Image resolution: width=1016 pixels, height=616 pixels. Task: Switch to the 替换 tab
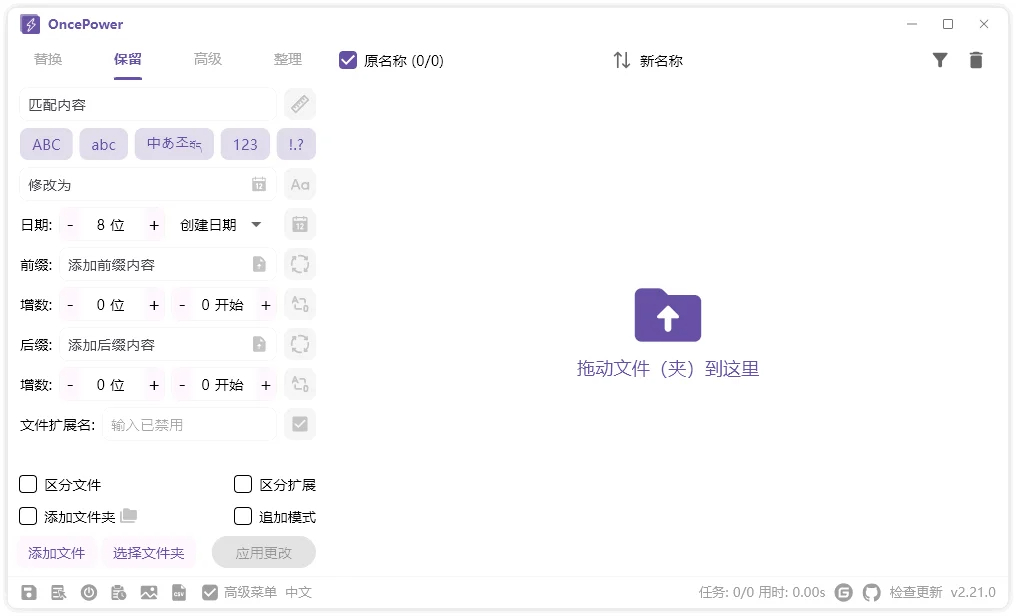(x=48, y=60)
